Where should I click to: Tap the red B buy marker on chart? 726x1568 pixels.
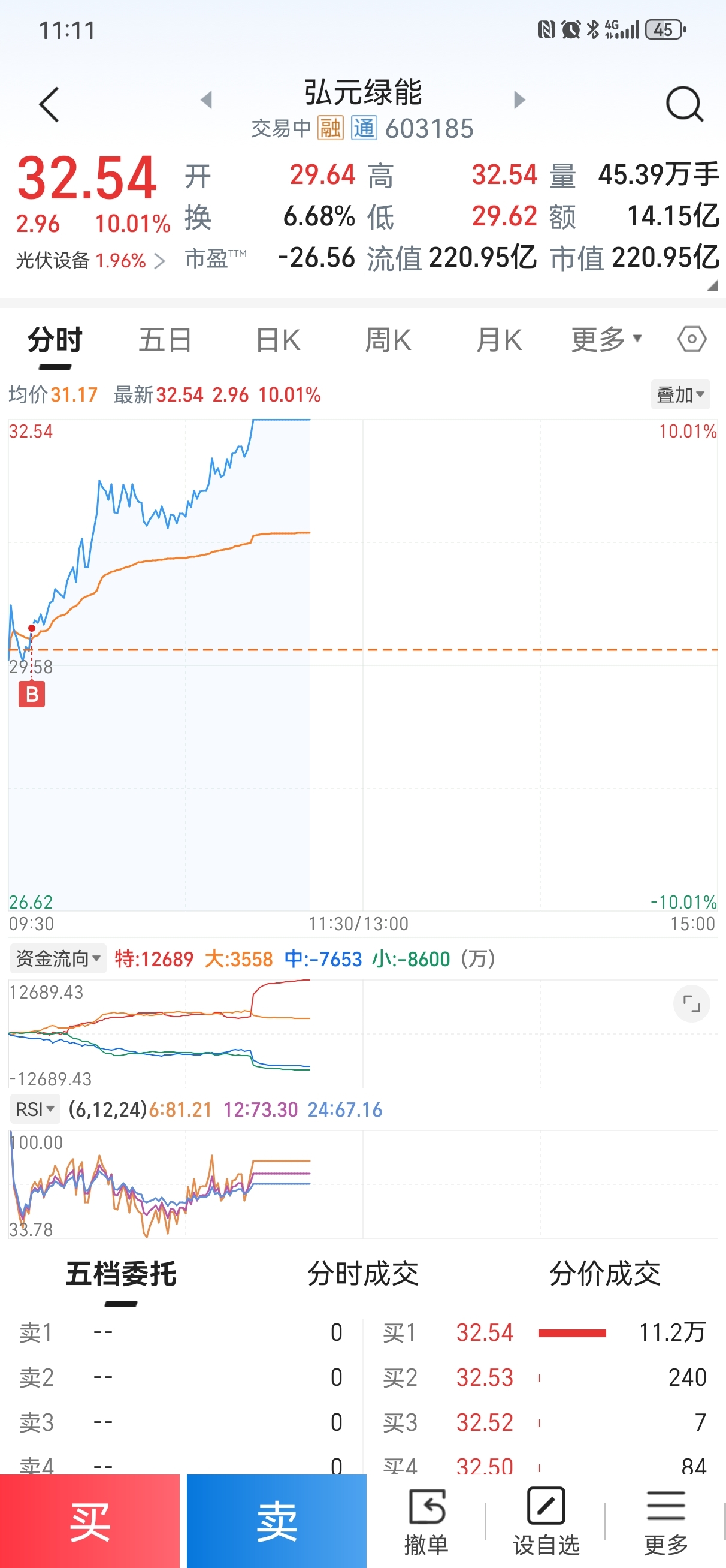point(32,694)
